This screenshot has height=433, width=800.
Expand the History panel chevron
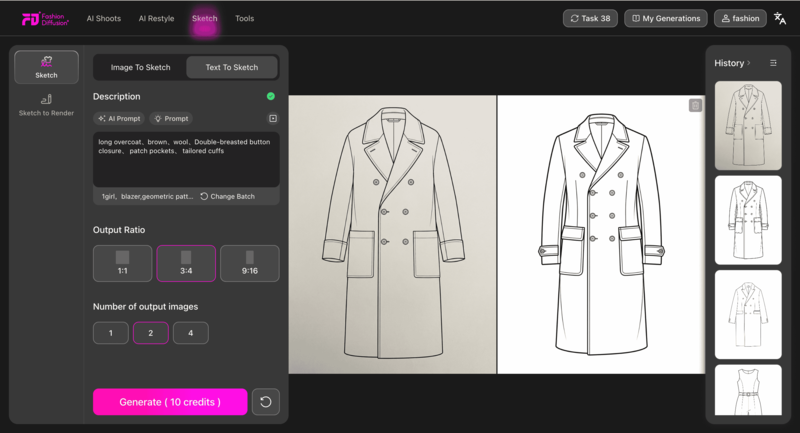coord(748,63)
